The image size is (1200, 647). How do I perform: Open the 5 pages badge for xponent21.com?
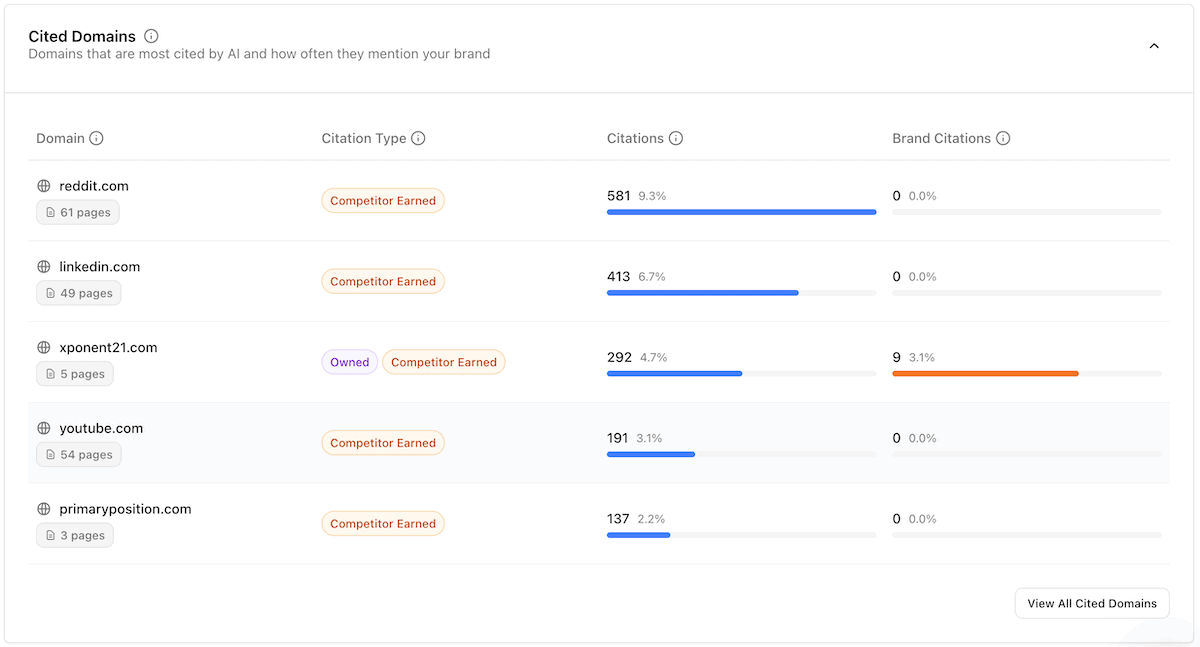pyautogui.click(x=75, y=374)
